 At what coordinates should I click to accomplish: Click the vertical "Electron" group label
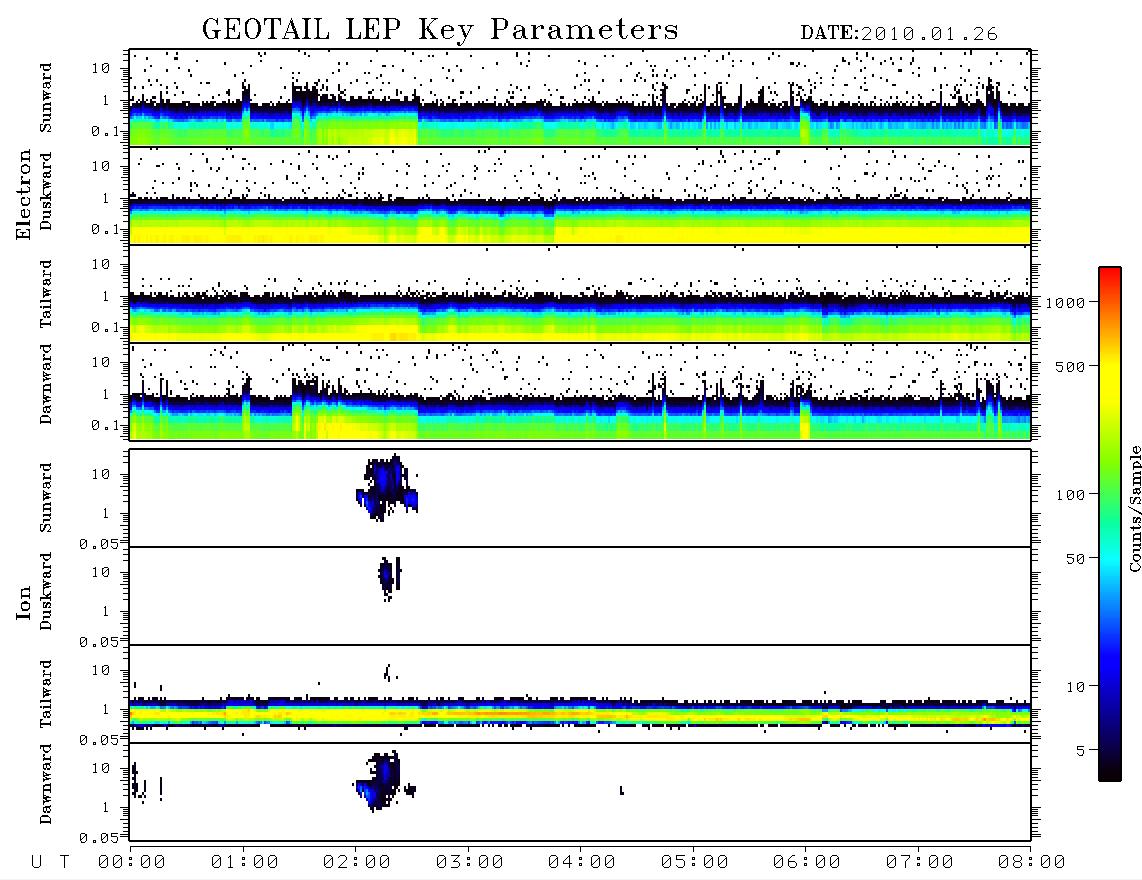point(23,195)
